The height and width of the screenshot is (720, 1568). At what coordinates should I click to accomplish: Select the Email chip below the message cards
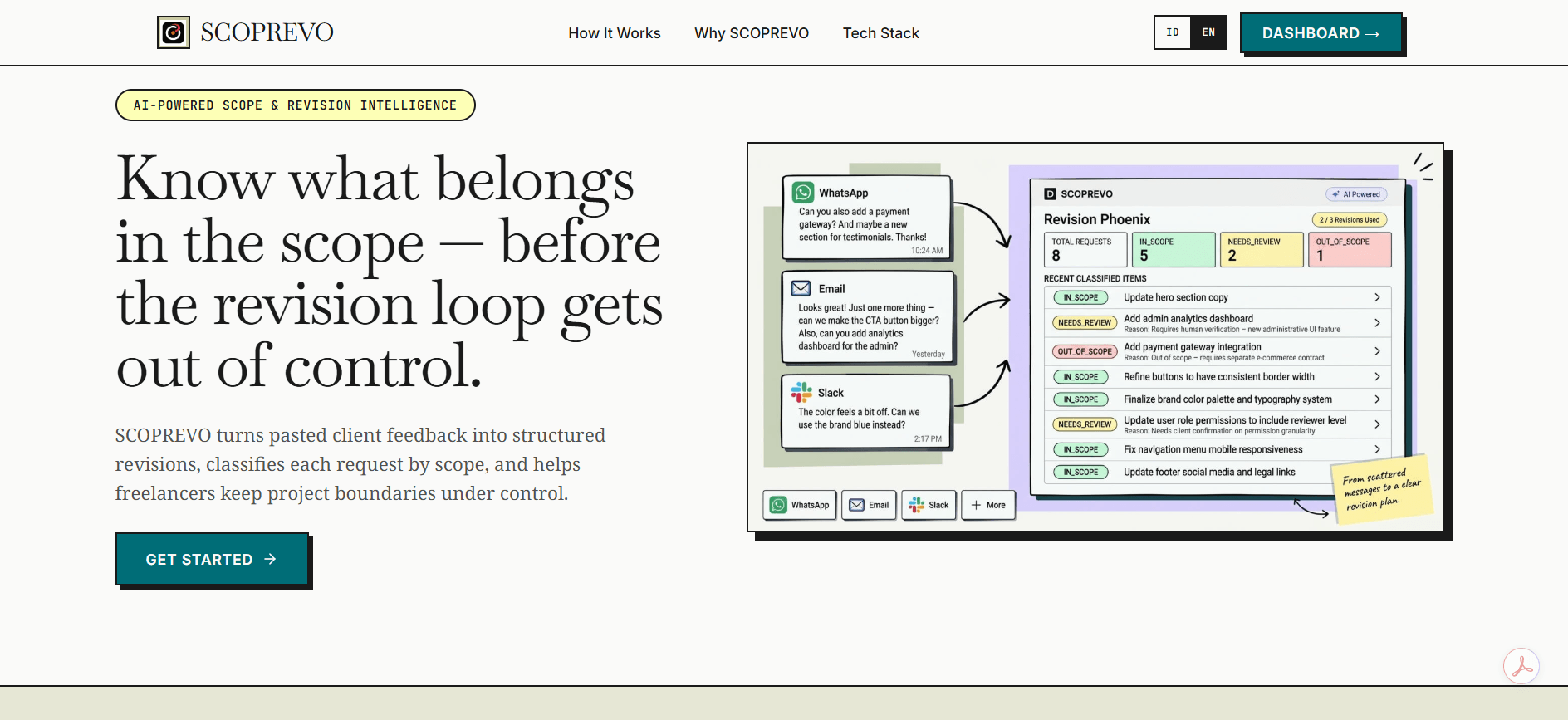click(x=869, y=505)
